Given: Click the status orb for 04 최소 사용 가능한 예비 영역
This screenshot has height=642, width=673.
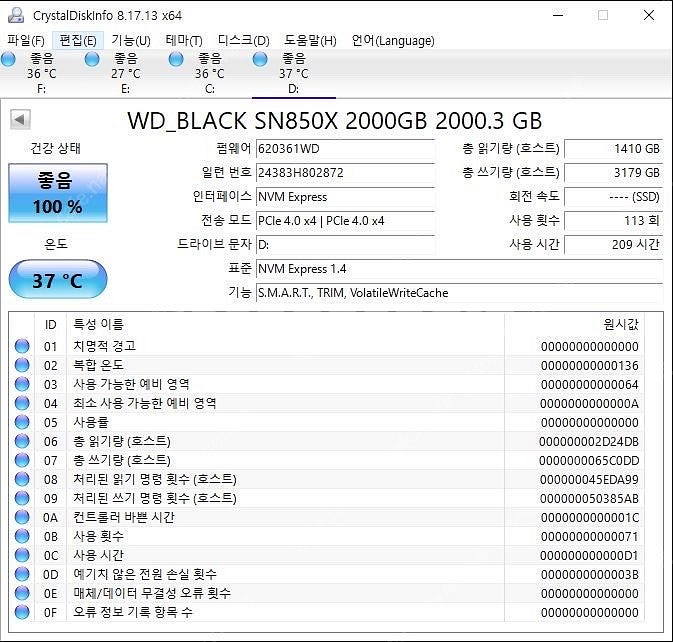Looking at the screenshot, I should pyautogui.click(x=22, y=403).
